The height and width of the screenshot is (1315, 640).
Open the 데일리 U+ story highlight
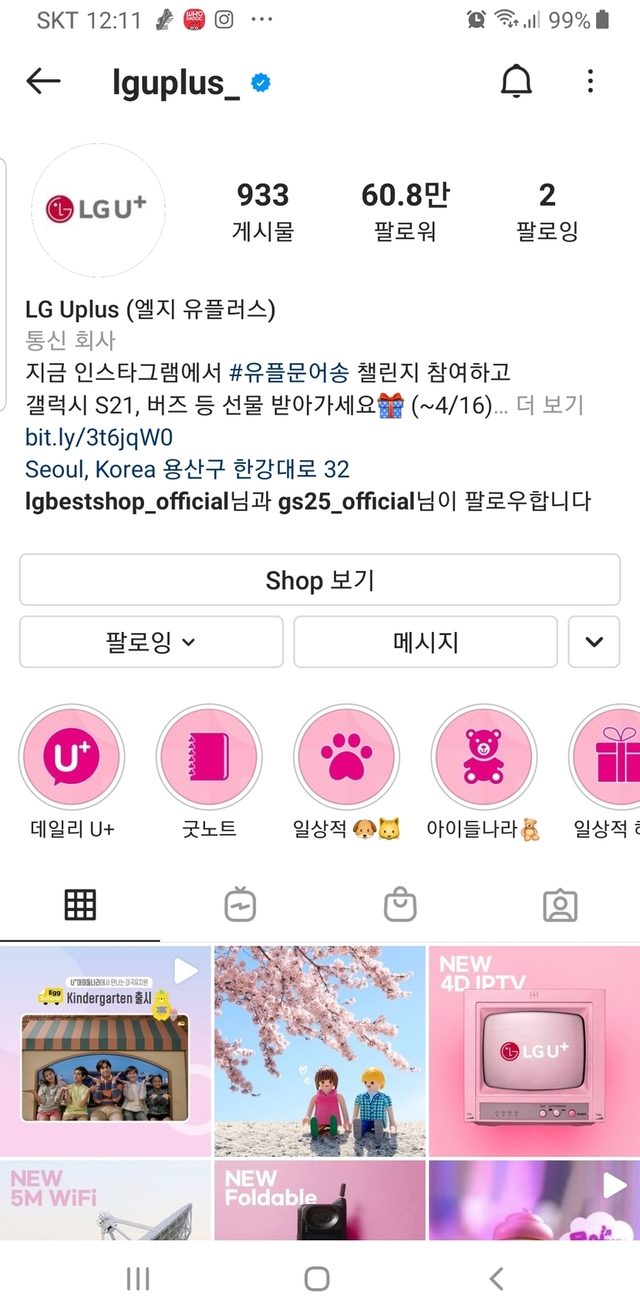[x=72, y=757]
